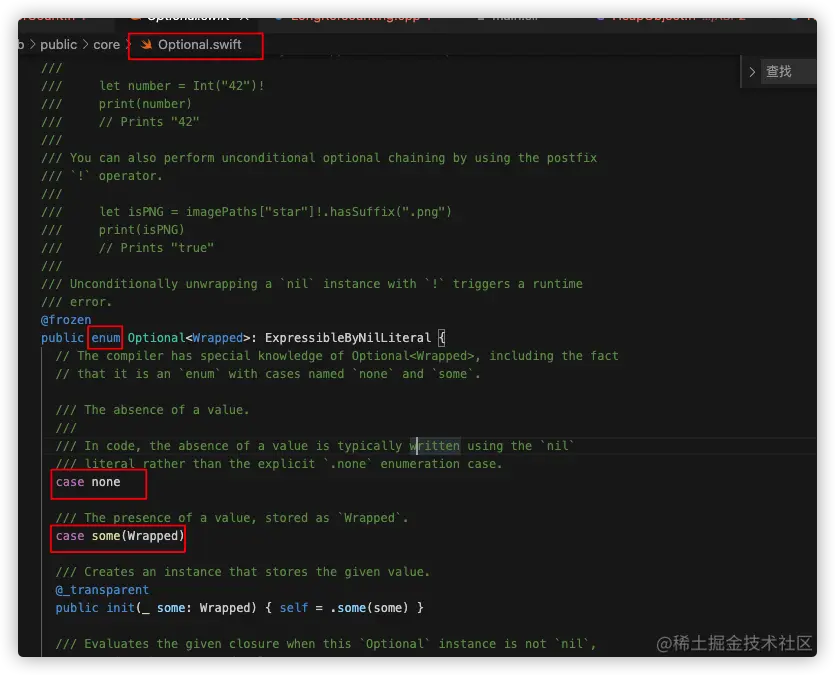
Task: Click 'The compiler has special knowledge' comment
Action: (337, 356)
